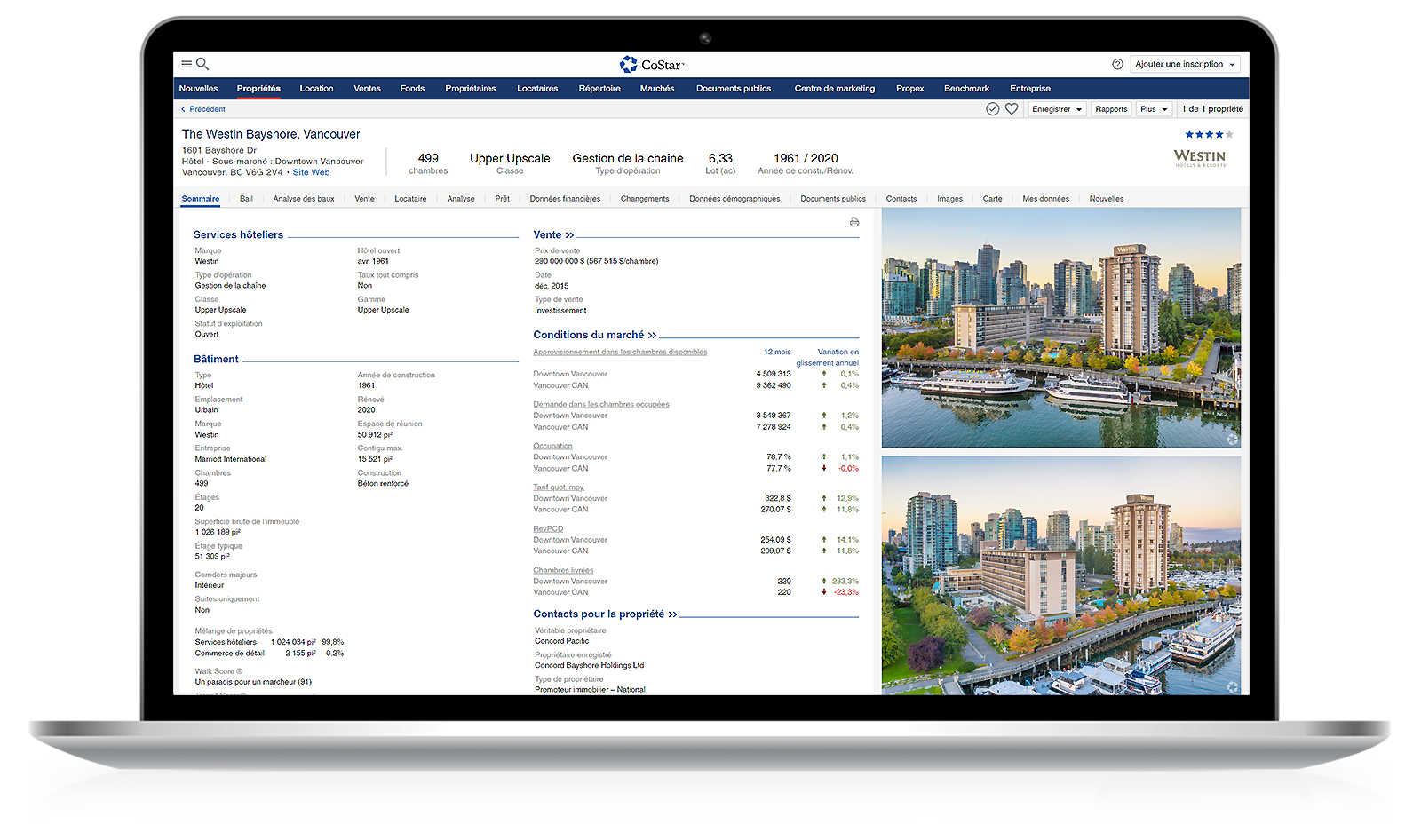Open the Plus dropdown menu
The width and height of the screenshot is (1421, 840).
(1154, 109)
